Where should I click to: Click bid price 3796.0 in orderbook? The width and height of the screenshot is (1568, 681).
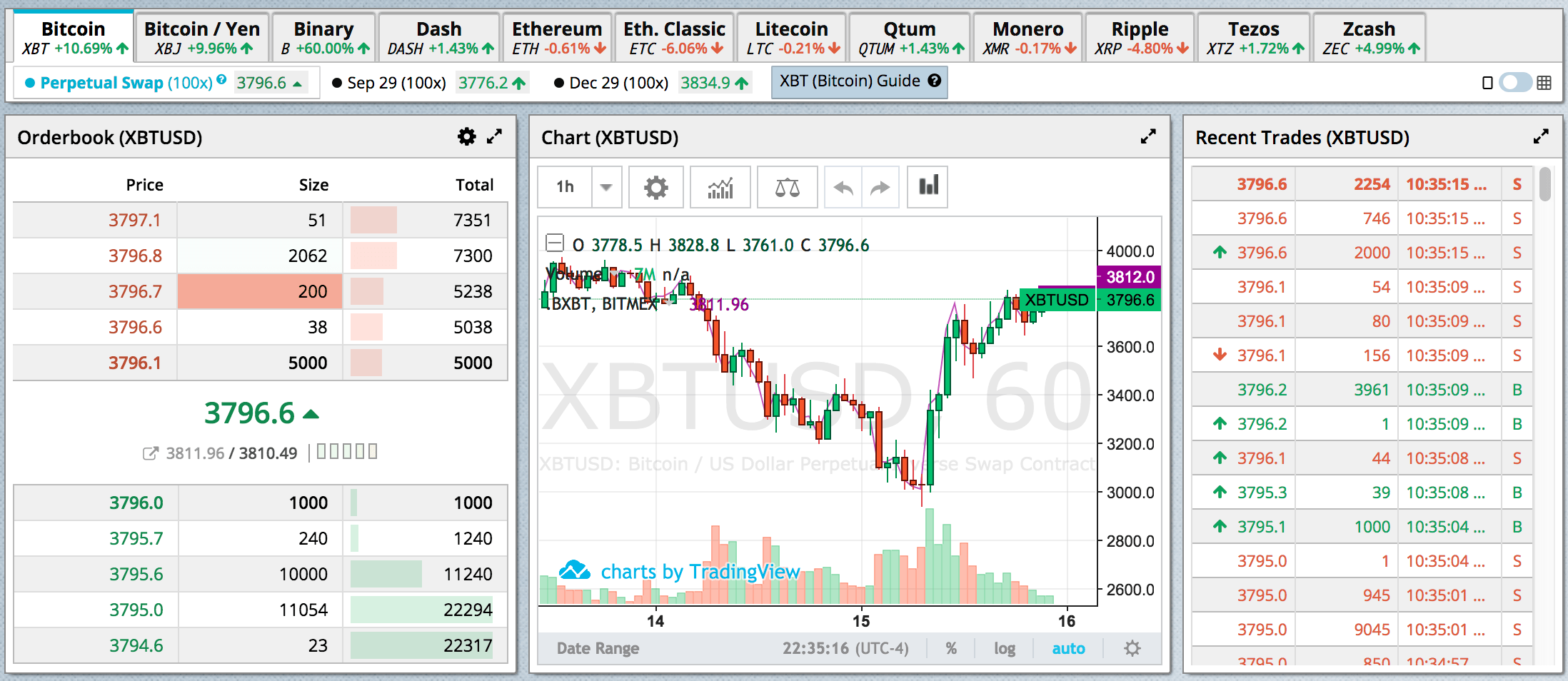(136, 503)
